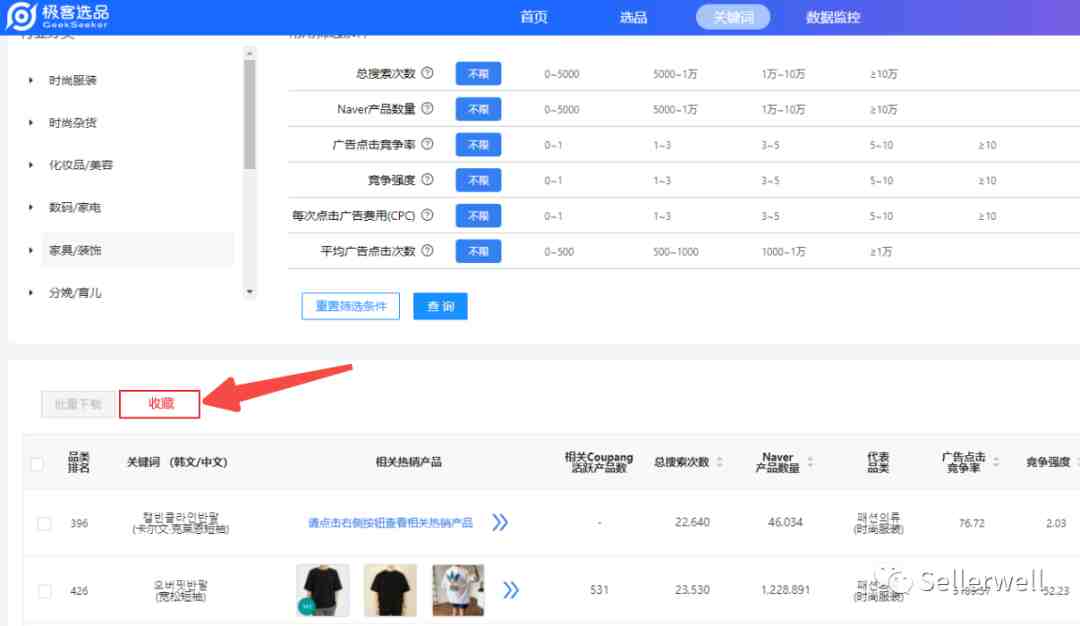Click the category list scrollbar
Screen dimensions: 1080x626
click(249, 114)
